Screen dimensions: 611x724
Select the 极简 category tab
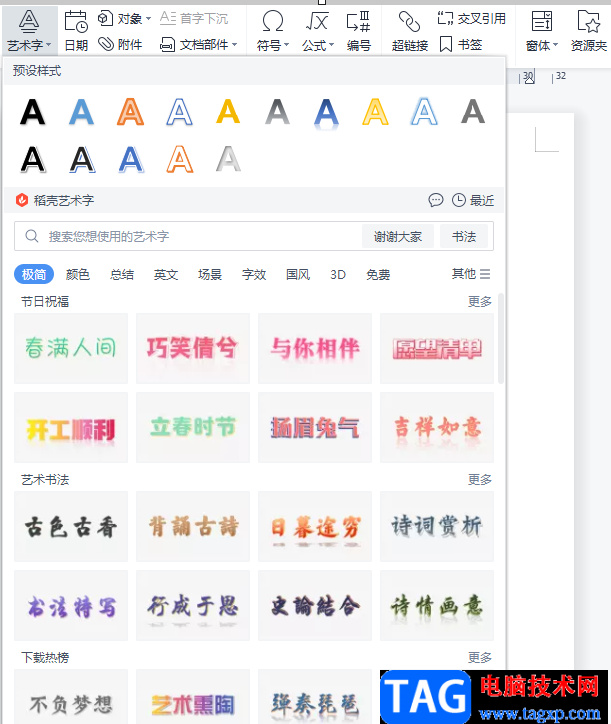tap(34, 274)
